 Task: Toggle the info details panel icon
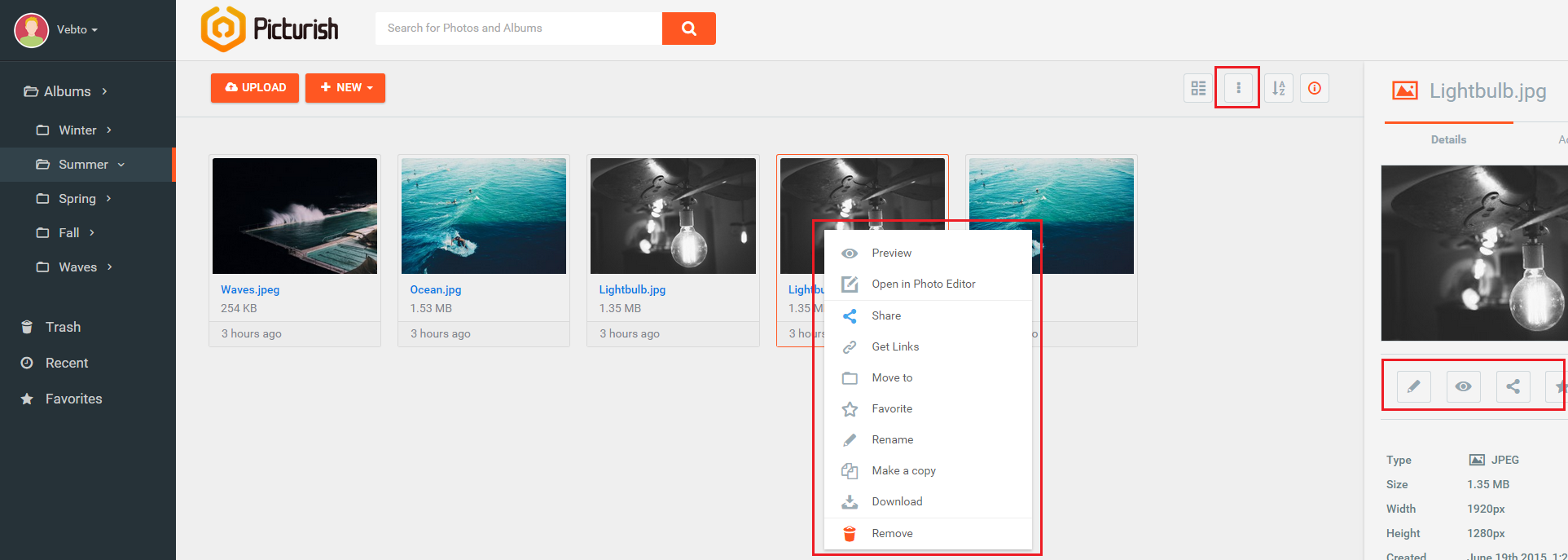(x=1315, y=88)
